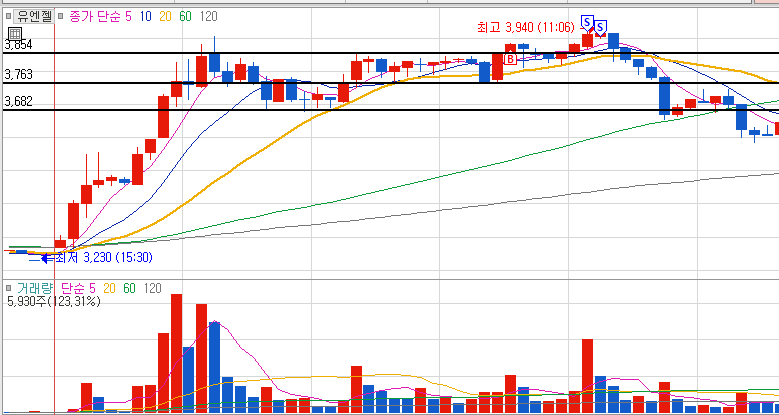
Task: Click the tallest red volume bar
Action: 176,353
